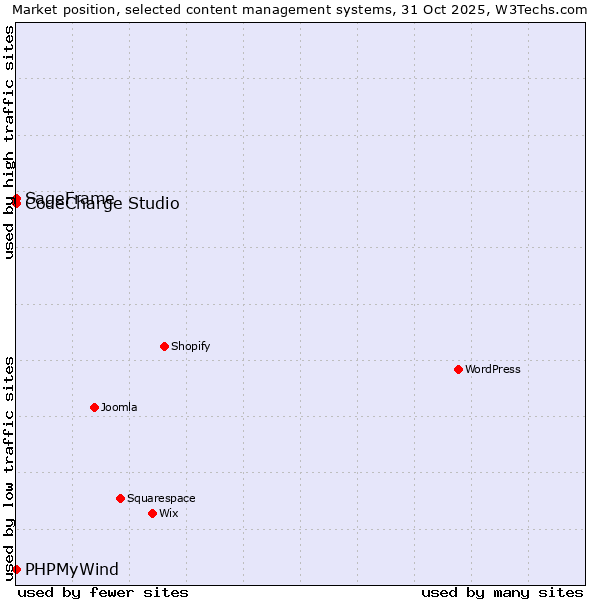Select the Joomla red diamond marker

[94, 407]
